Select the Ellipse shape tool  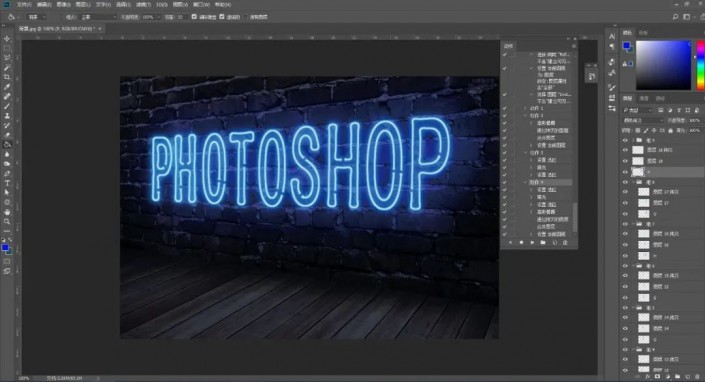(x=7, y=202)
